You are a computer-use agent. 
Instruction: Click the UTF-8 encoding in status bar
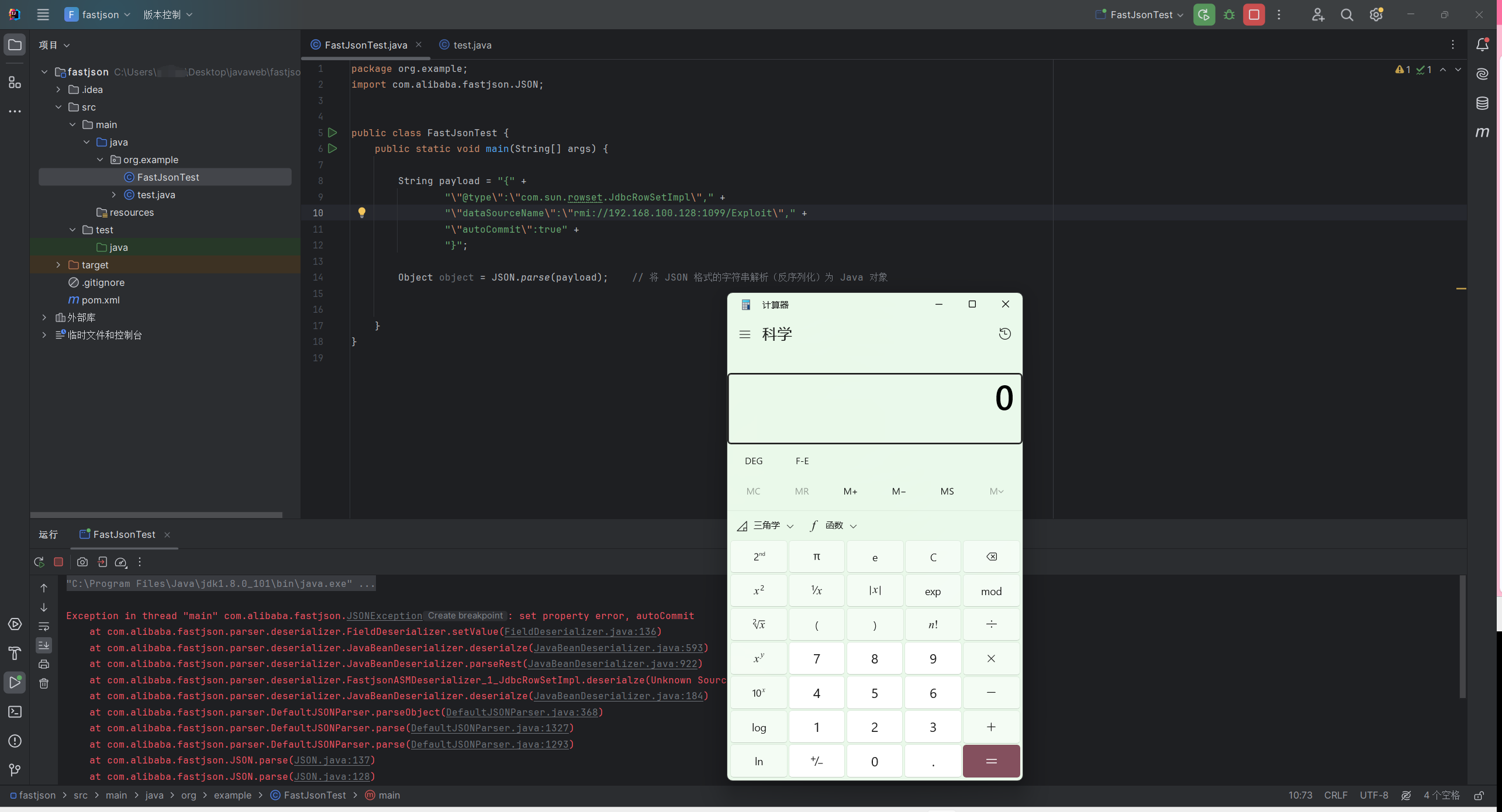pos(1374,795)
